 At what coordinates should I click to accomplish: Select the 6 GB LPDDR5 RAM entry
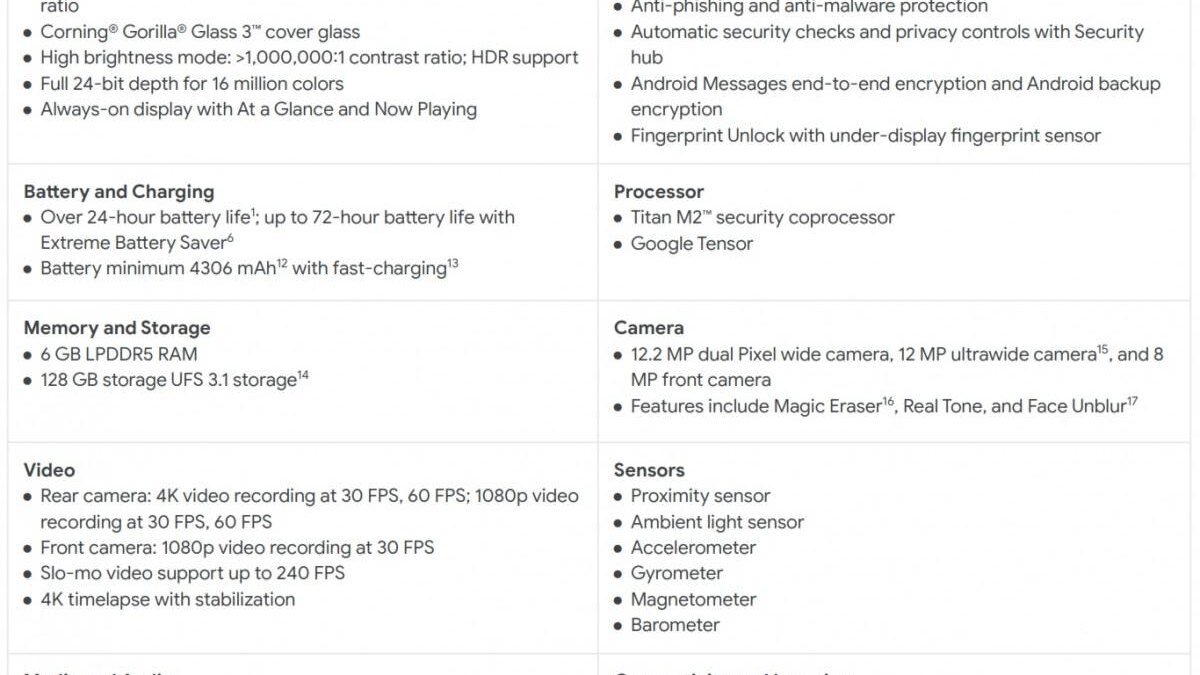click(118, 354)
